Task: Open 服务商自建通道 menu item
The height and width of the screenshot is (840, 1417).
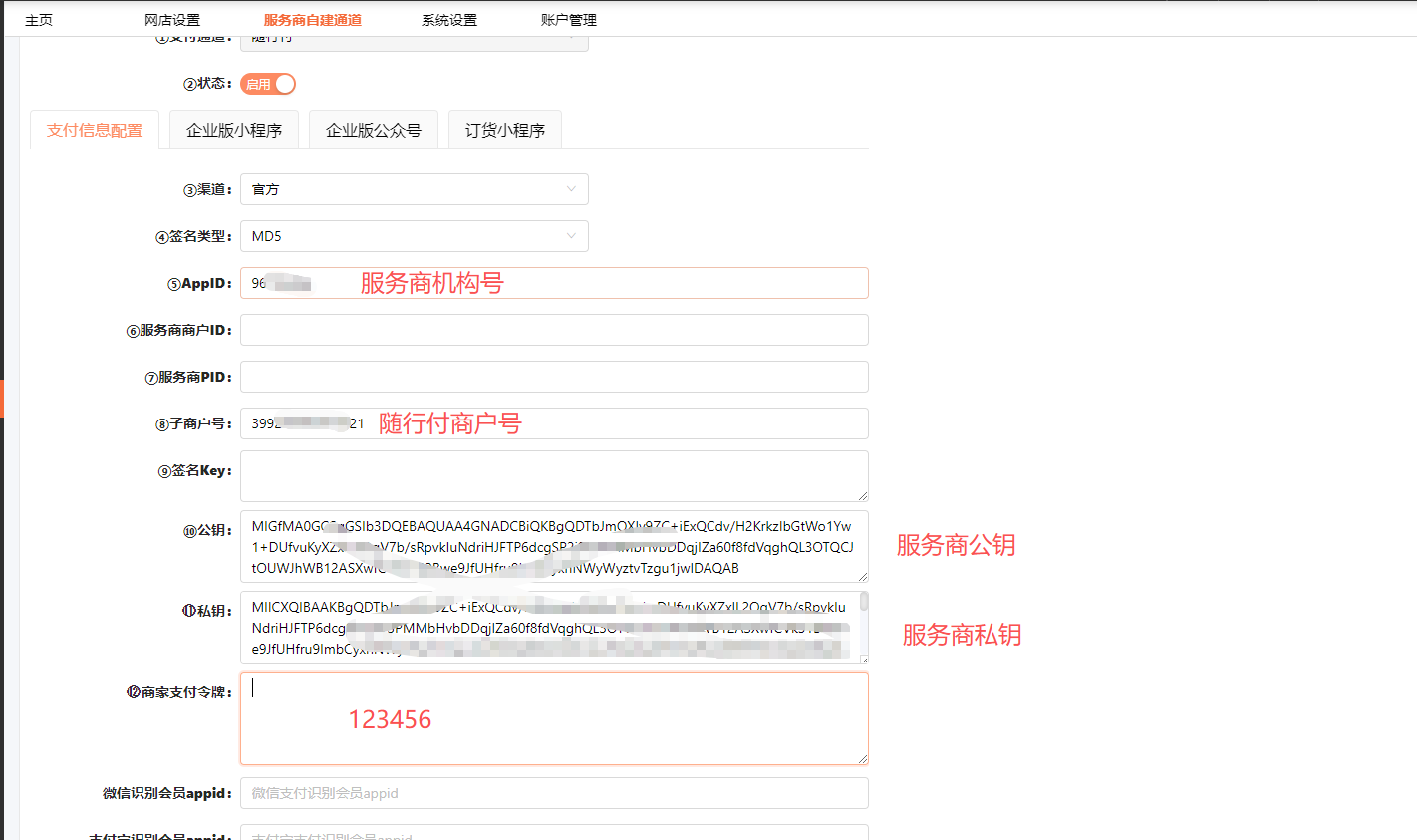Action: (x=313, y=20)
